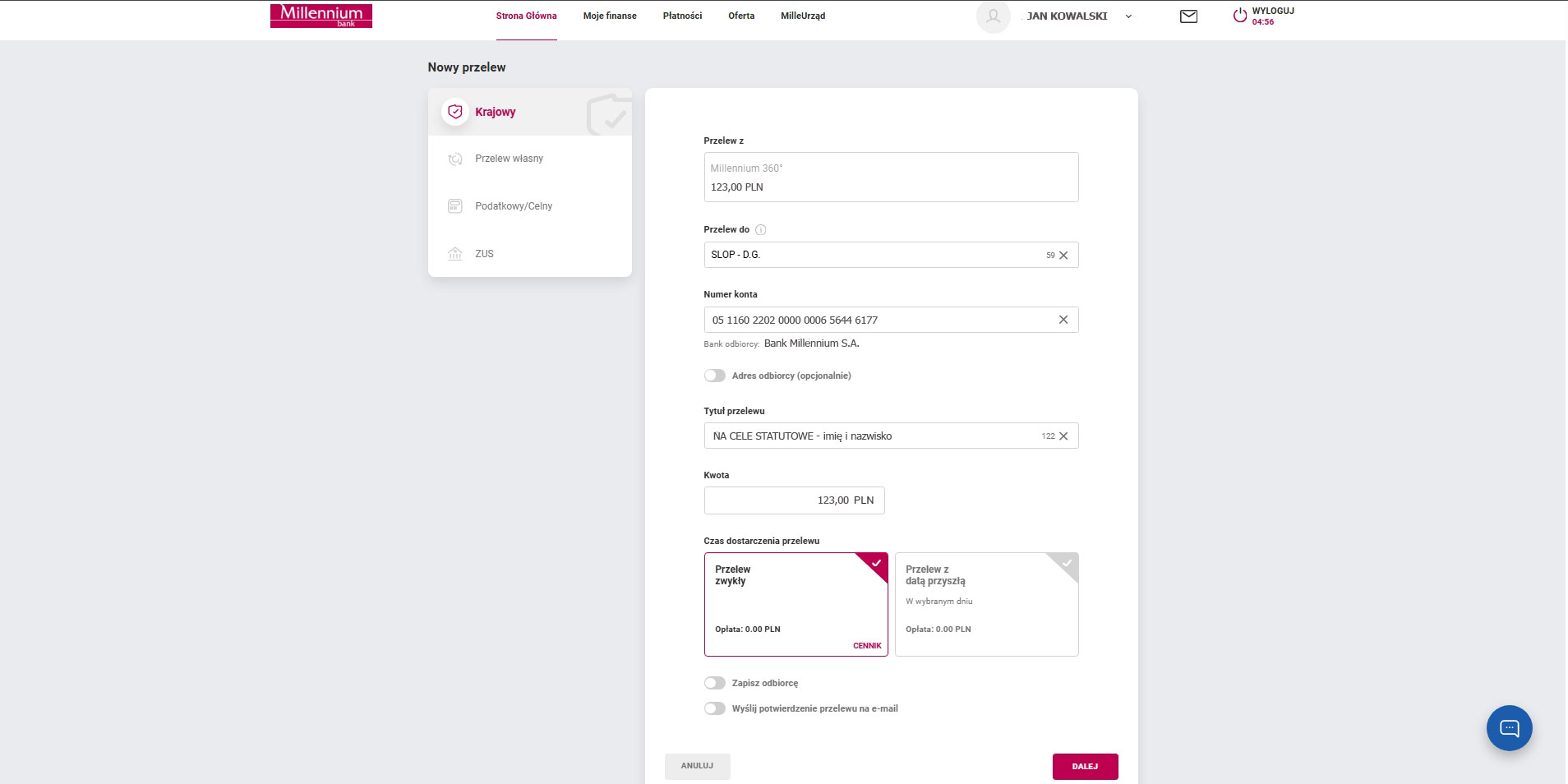
Task: Clear the Tytuł przelewu field
Action: coord(1063,436)
